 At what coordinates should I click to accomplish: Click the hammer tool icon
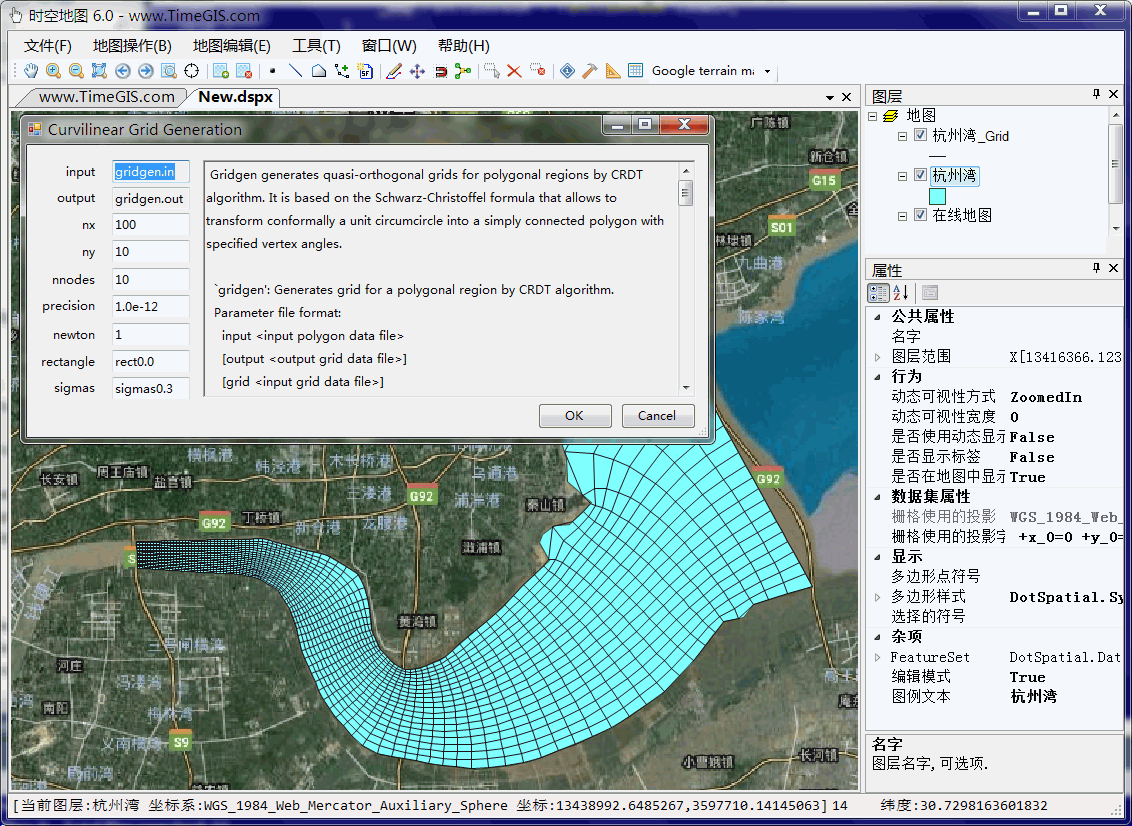coord(590,71)
